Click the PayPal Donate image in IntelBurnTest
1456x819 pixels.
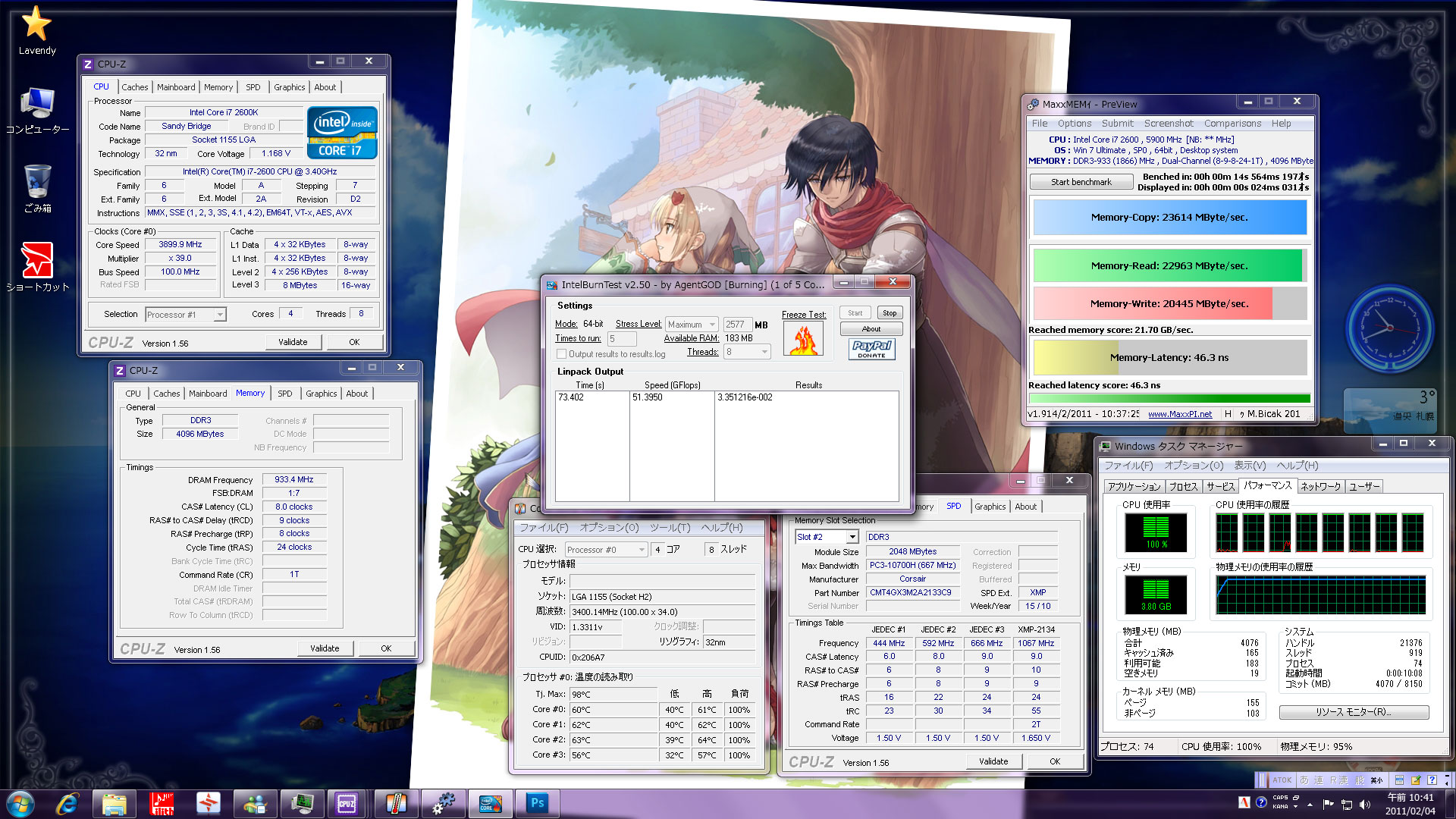pyautogui.click(x=872, y=349)
